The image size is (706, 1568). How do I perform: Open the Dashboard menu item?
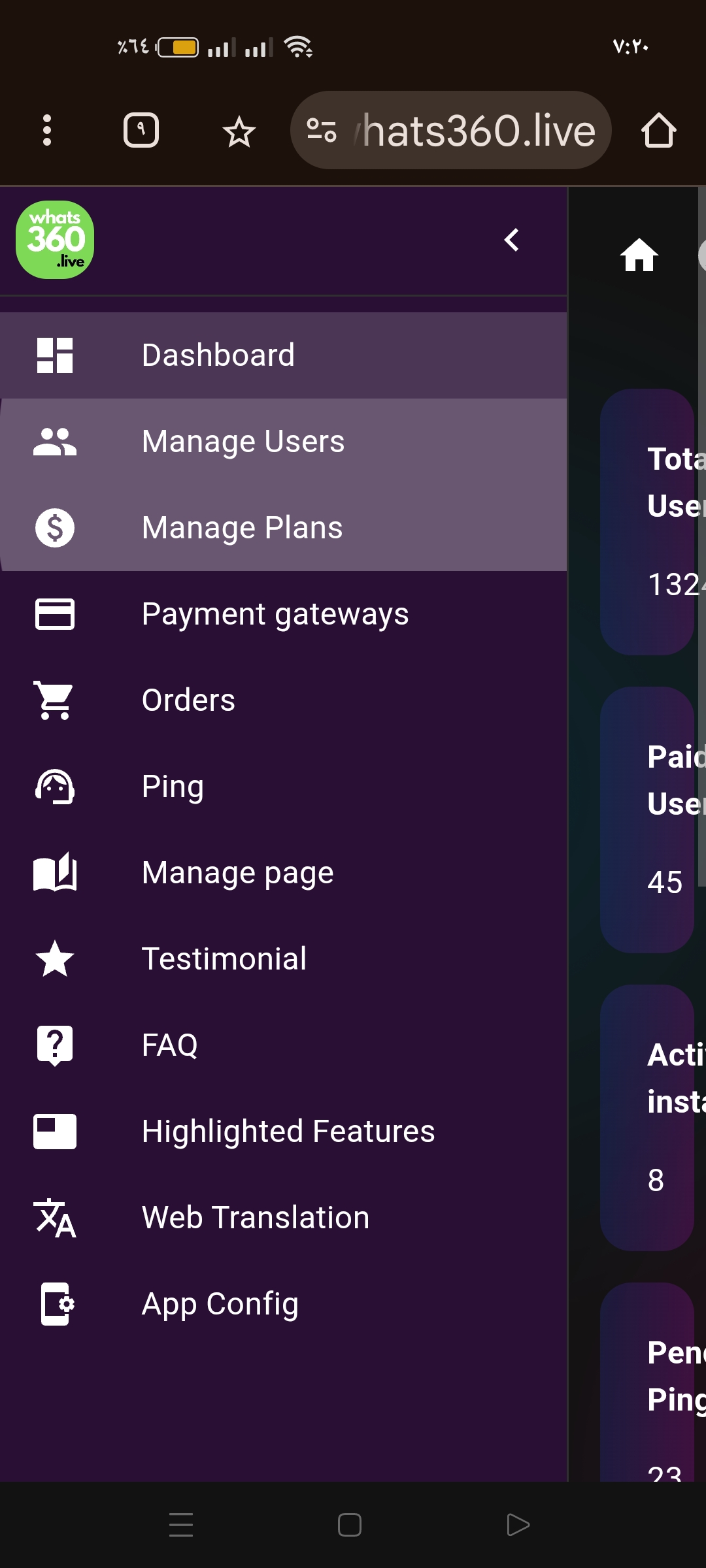click(x=218, y=355)
